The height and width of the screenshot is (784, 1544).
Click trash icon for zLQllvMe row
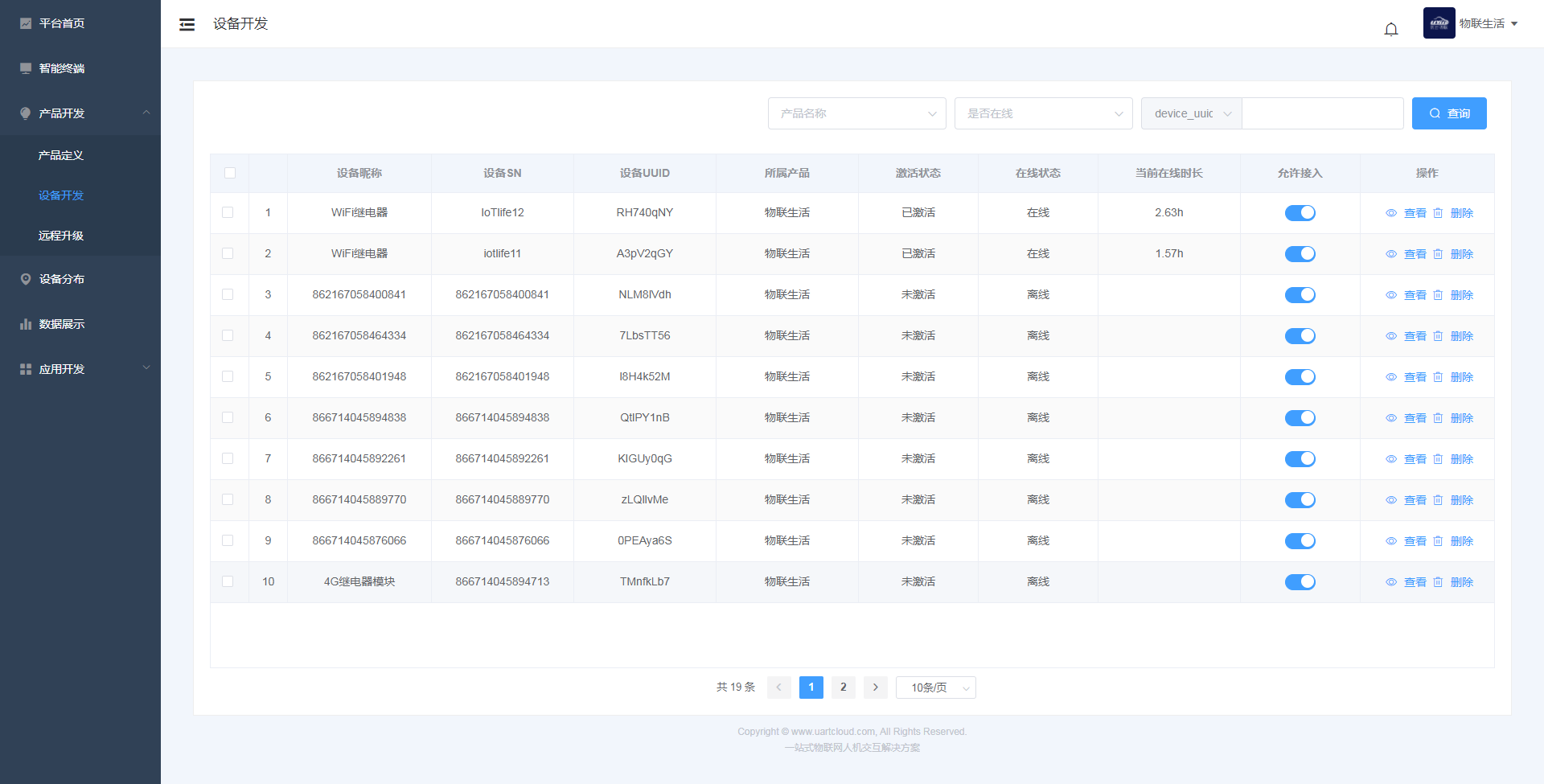(x=1438, y=500)
